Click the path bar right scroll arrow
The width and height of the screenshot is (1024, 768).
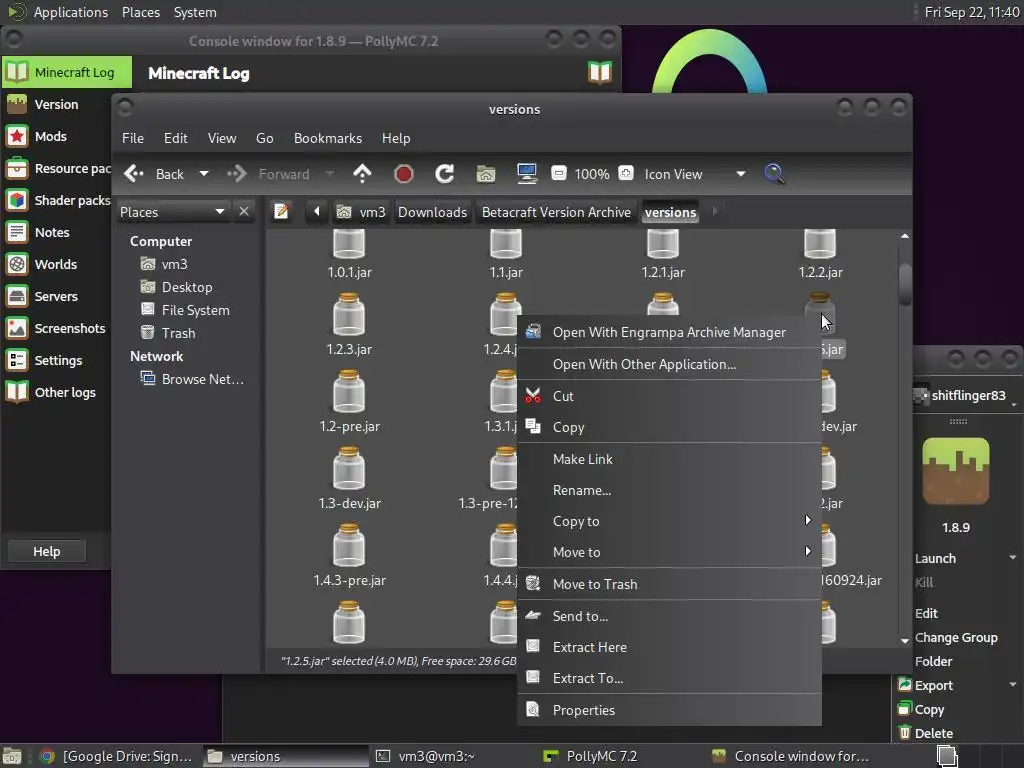(x=714, y=211)
